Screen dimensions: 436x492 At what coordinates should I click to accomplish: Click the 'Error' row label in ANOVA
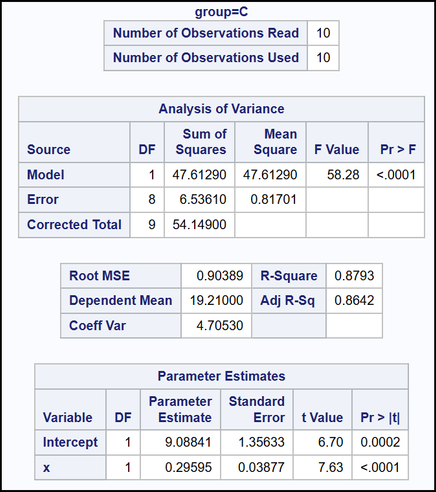click(x=43, y=199)
